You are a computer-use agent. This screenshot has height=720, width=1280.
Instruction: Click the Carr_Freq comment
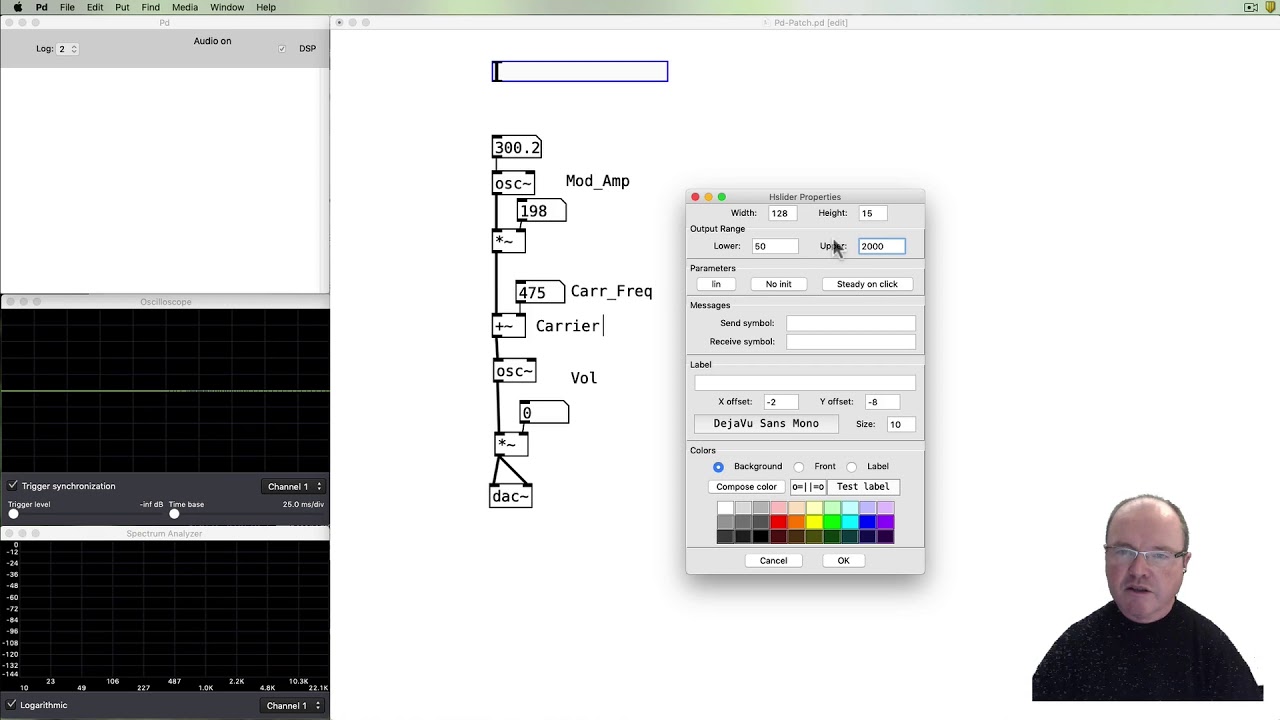611,291
